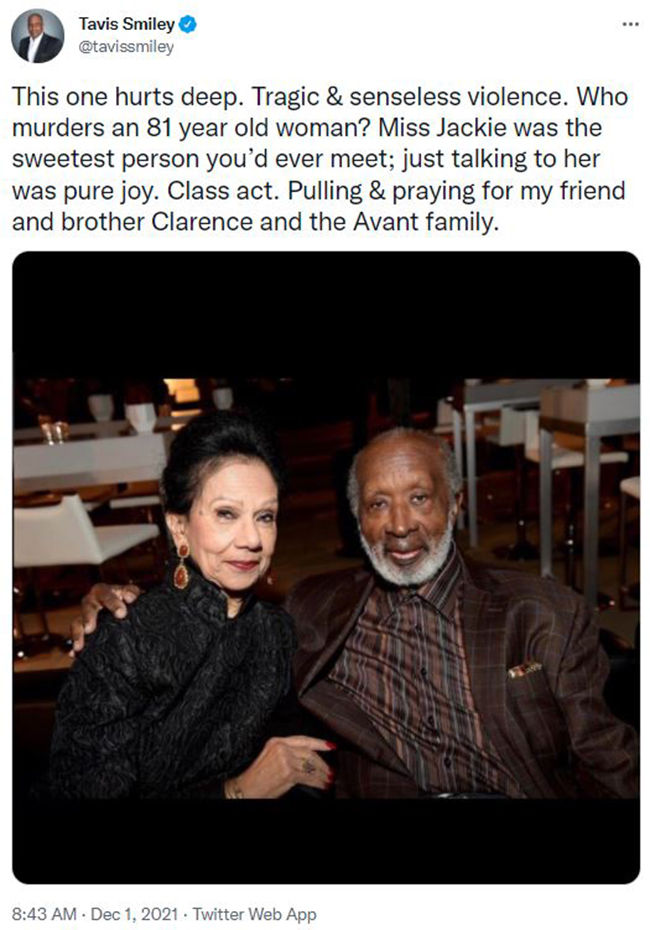This screenshot has width=650, height=930.
Task: Open the @tavissmiley handle link
Action: [126, 47]
